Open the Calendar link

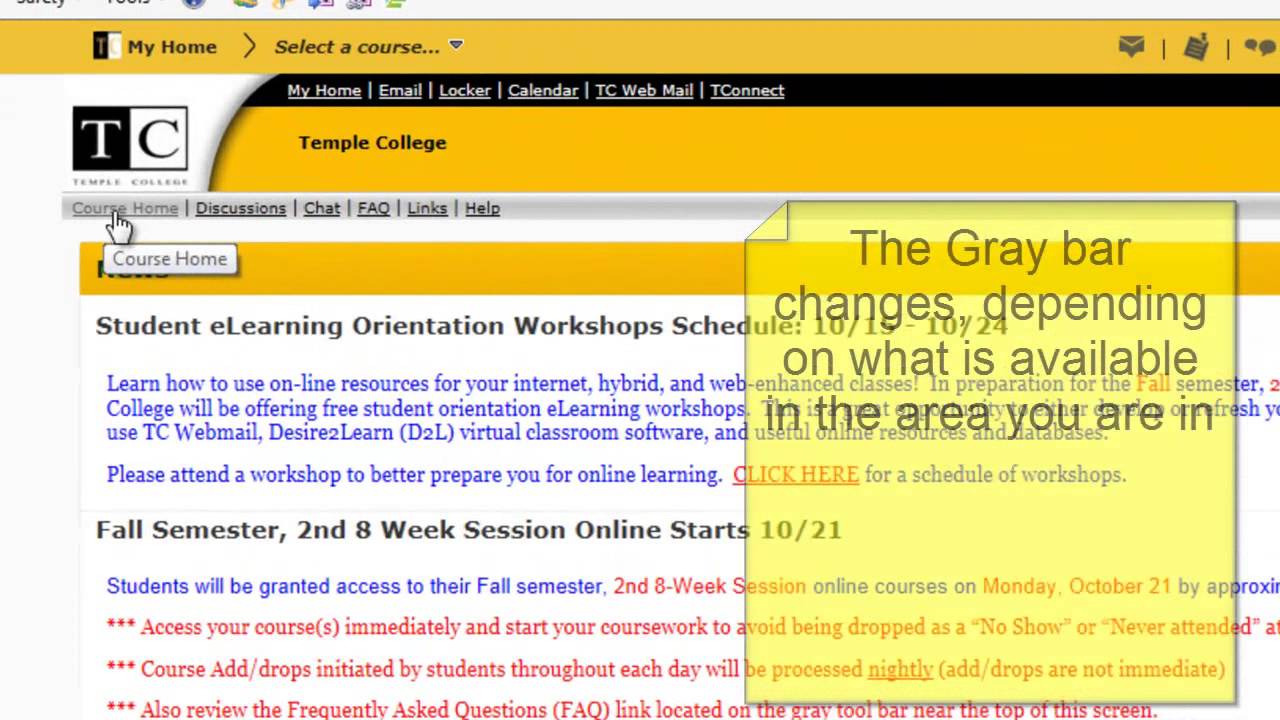coord(543,90)
